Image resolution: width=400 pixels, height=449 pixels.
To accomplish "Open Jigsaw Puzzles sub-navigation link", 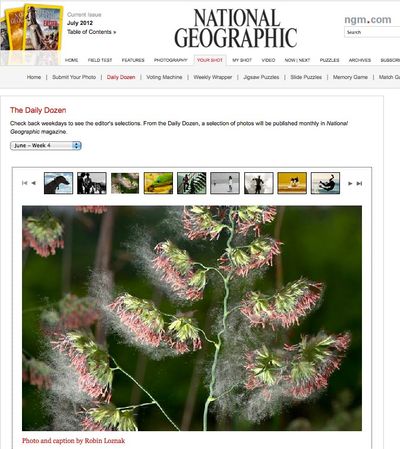I will [x=261, y=77].
